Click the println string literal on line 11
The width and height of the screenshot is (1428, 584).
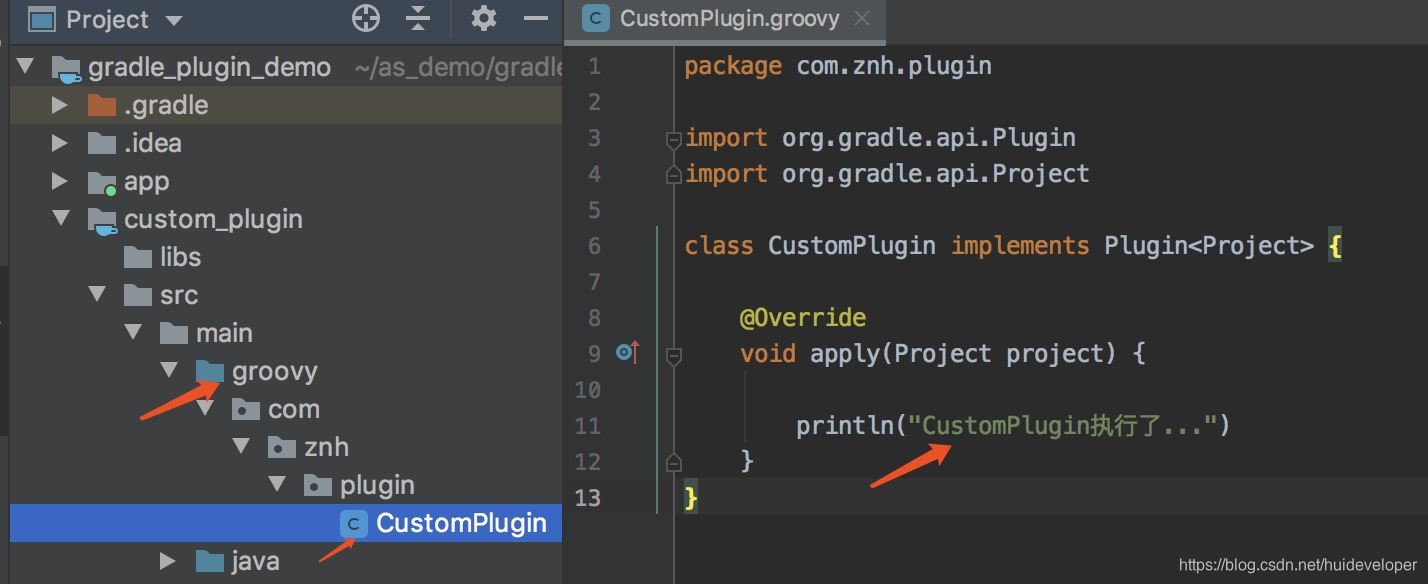point(1064,426)
